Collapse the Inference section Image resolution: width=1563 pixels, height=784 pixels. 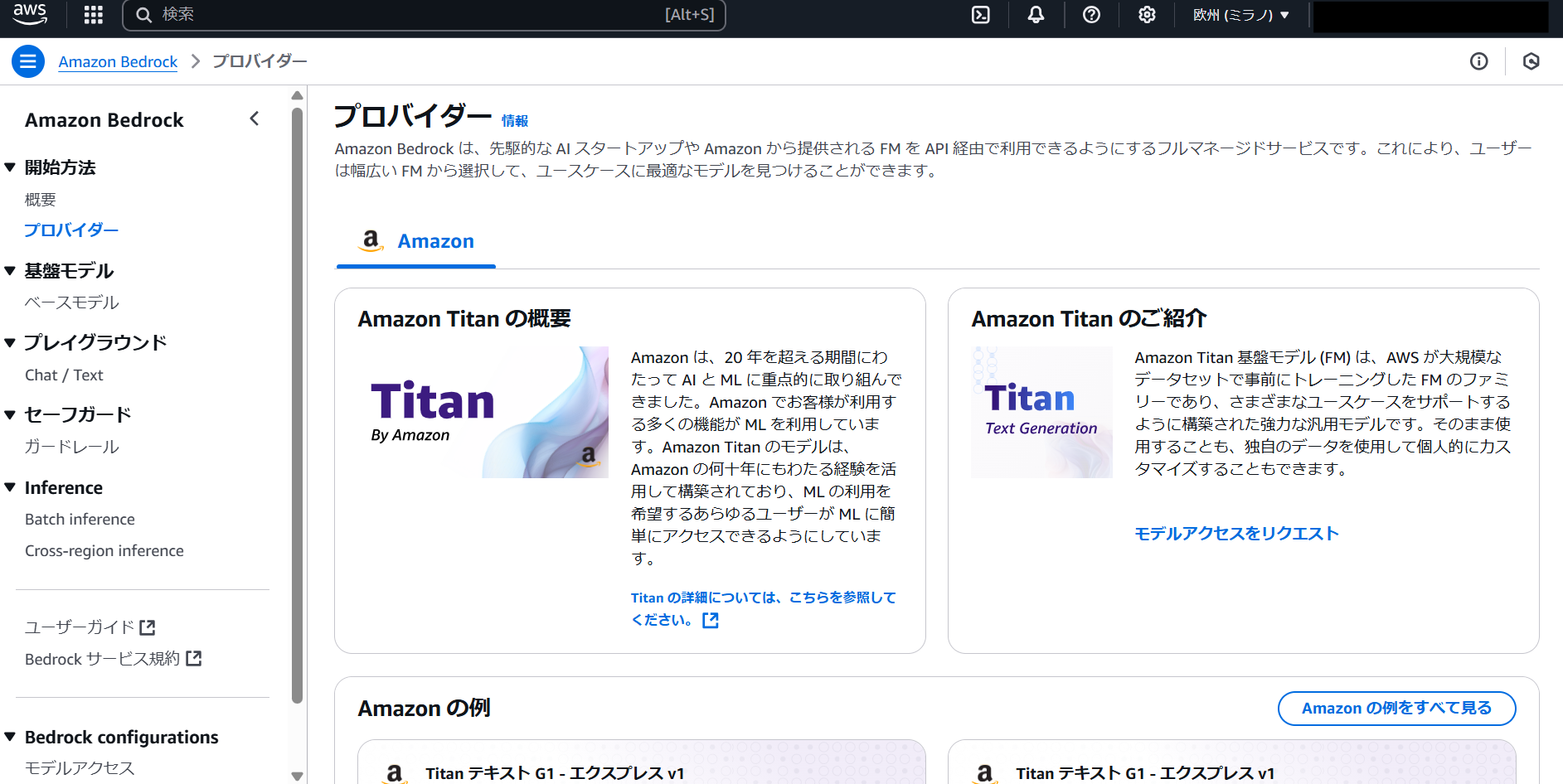tap(10, 487)
